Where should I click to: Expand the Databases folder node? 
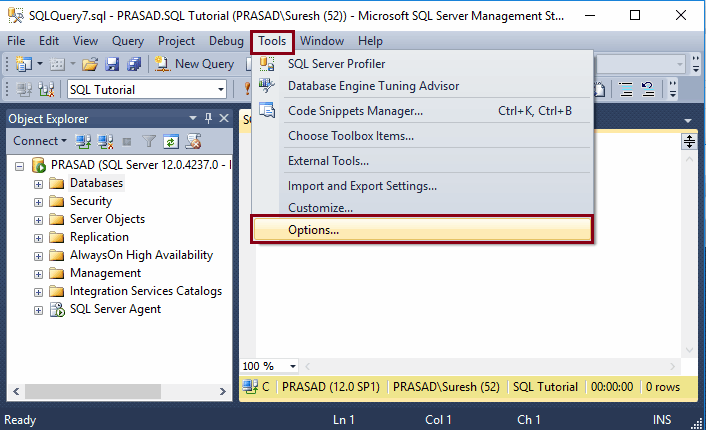click(38, 184)
